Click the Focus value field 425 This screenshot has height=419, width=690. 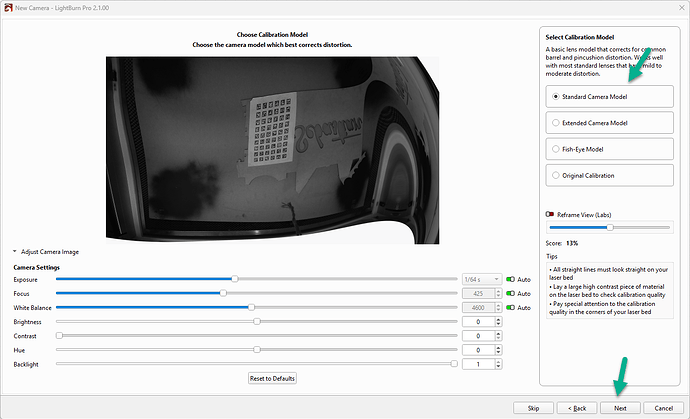[x=478, y=294]
